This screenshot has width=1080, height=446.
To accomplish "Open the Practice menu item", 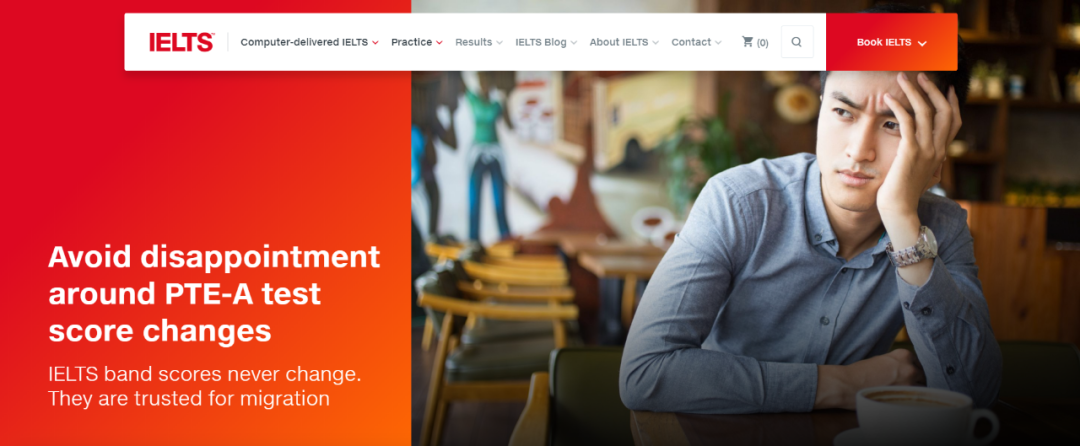I will point(412,42).
